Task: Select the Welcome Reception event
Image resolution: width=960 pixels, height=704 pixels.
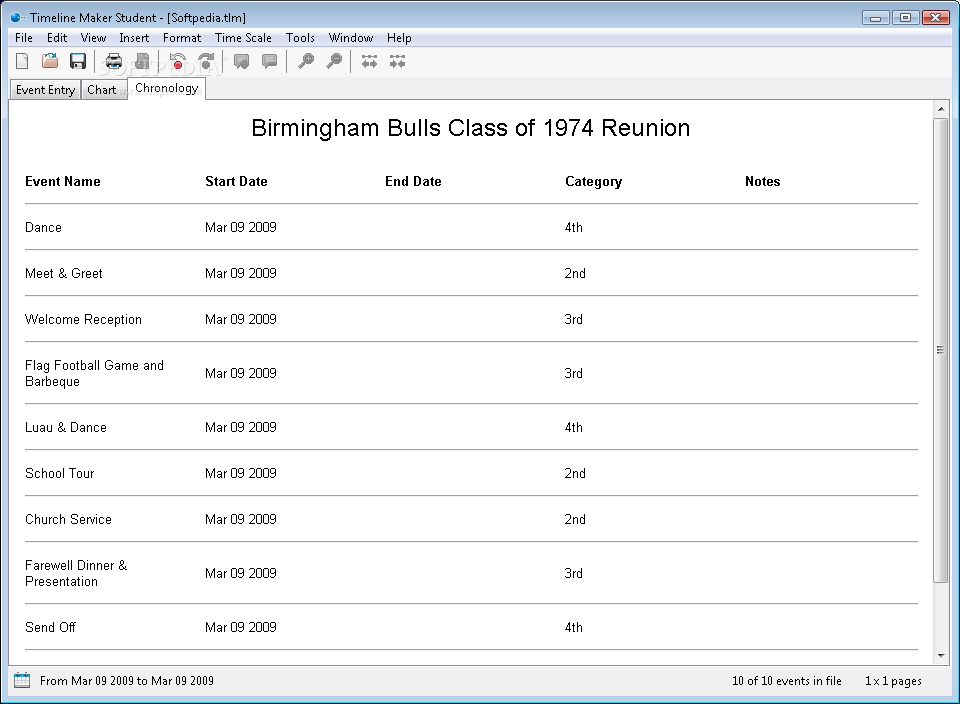Action: (83, 319)
